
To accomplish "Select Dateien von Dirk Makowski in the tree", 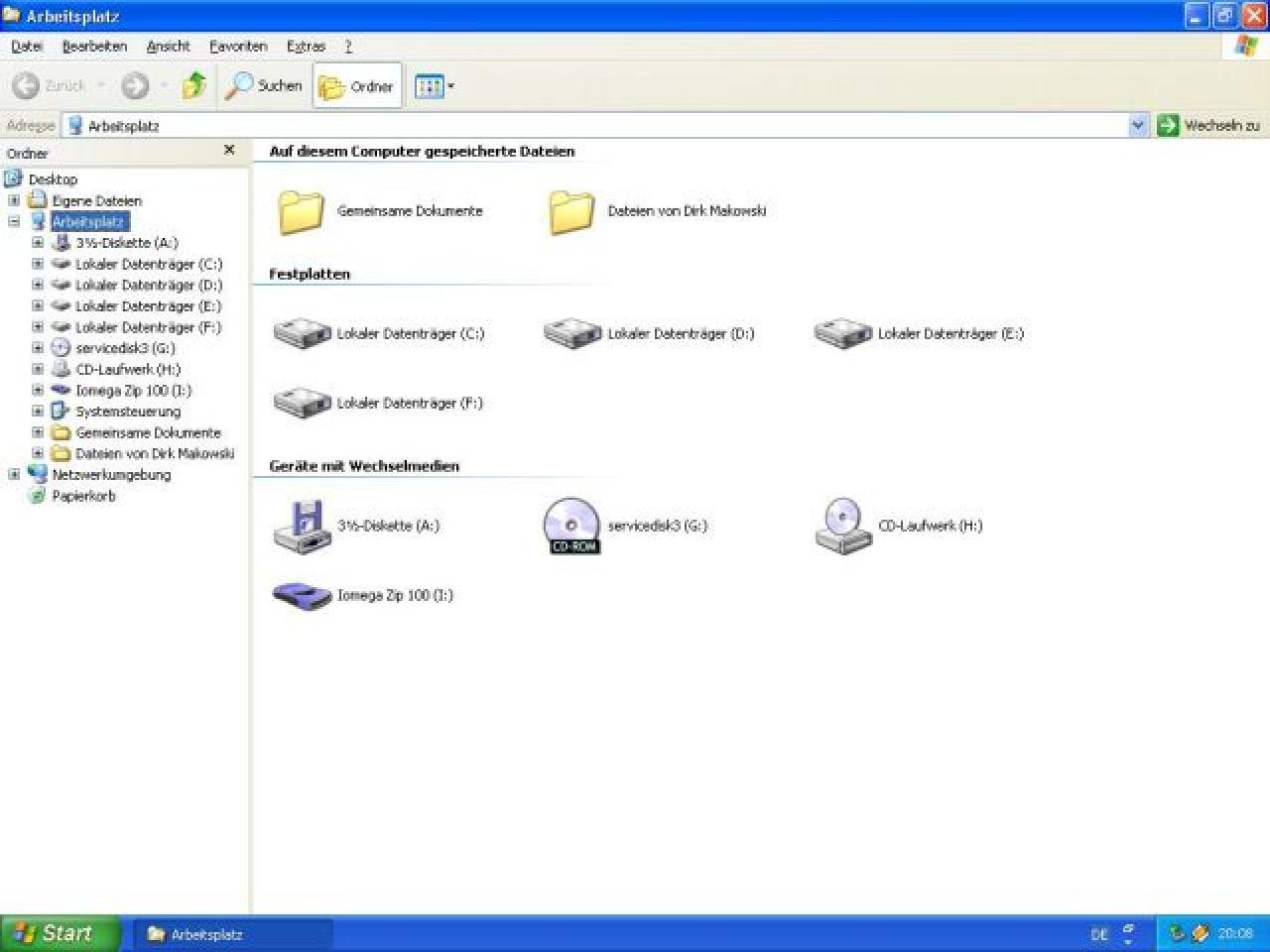I will pos(155,453).
